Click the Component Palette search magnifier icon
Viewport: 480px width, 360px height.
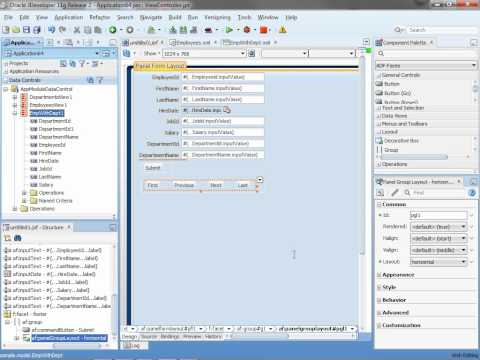[x=381, y=53]
